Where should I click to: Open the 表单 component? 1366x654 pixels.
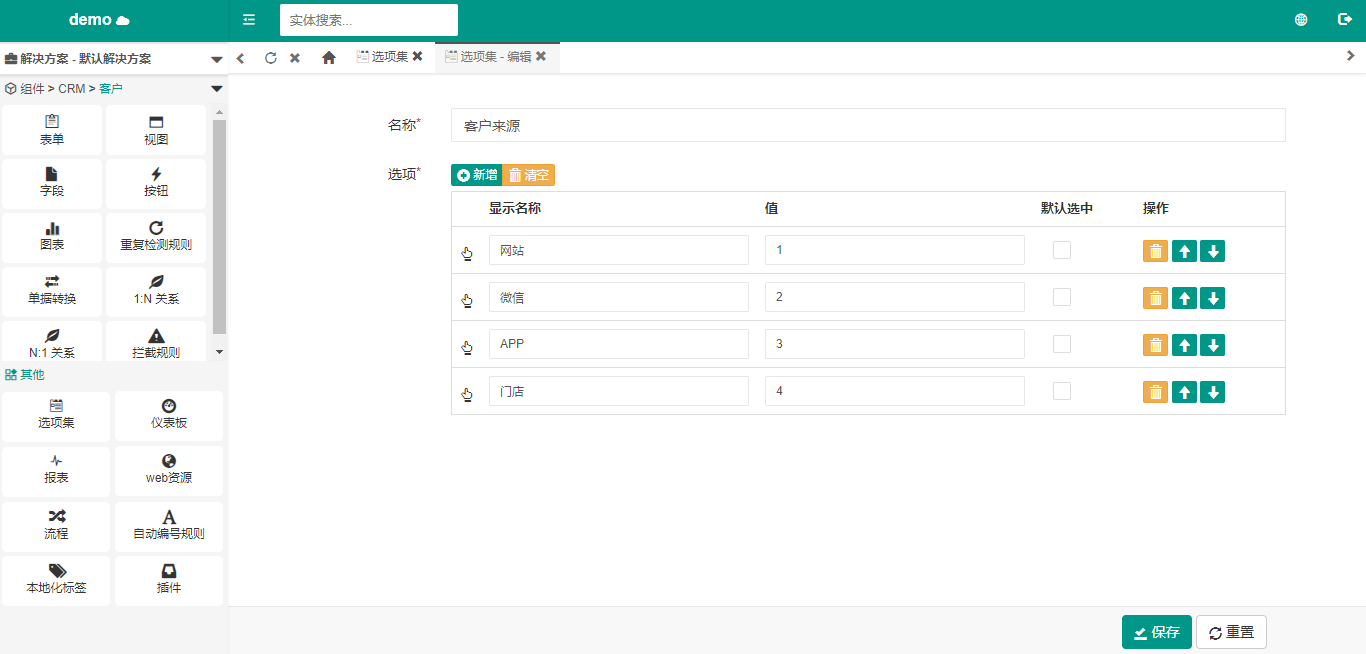tap(52, 130)
